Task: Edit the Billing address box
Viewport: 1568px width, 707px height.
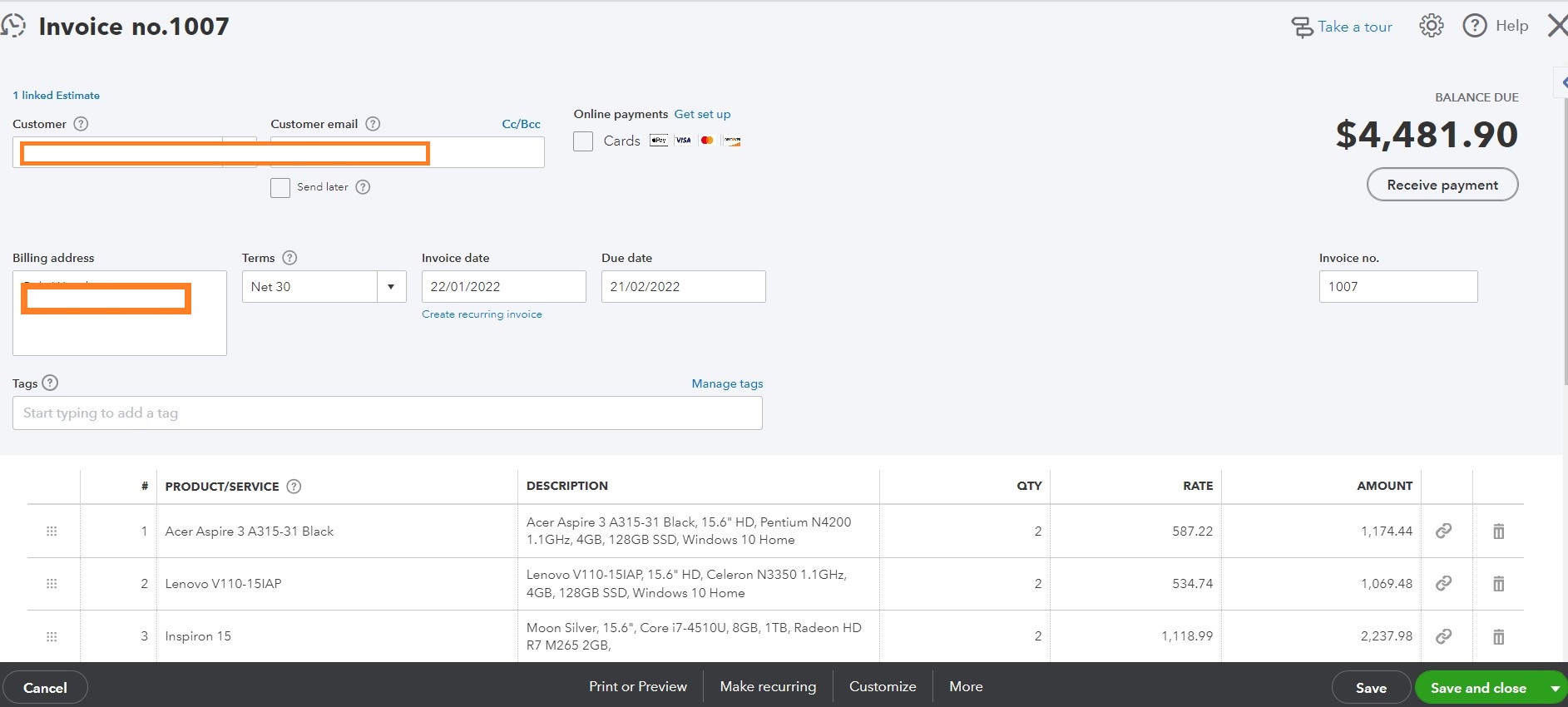Action: click(x=120, y=313)
